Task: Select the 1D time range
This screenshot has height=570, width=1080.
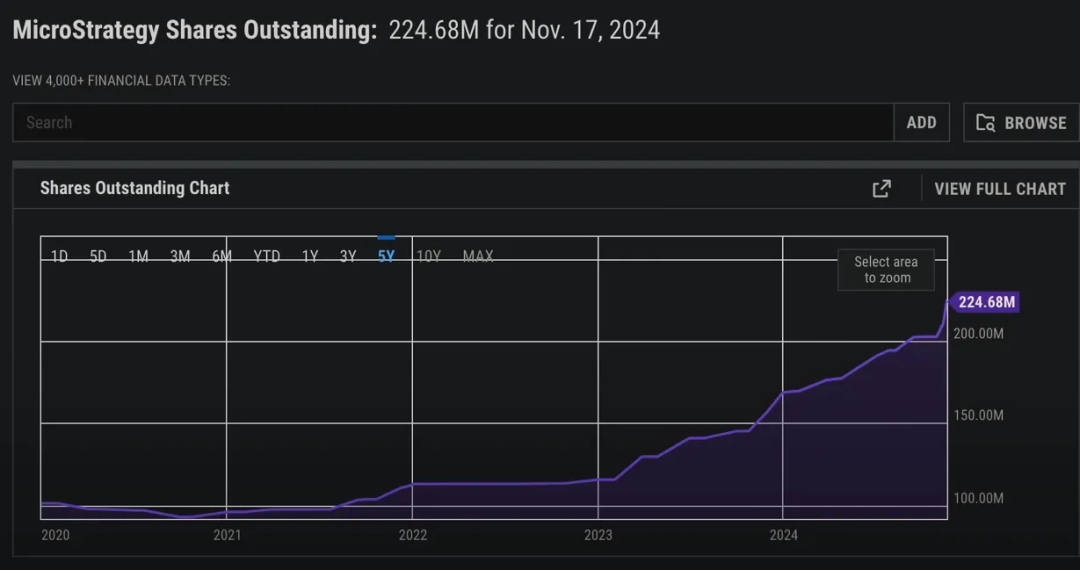Action: coord(59,257)
